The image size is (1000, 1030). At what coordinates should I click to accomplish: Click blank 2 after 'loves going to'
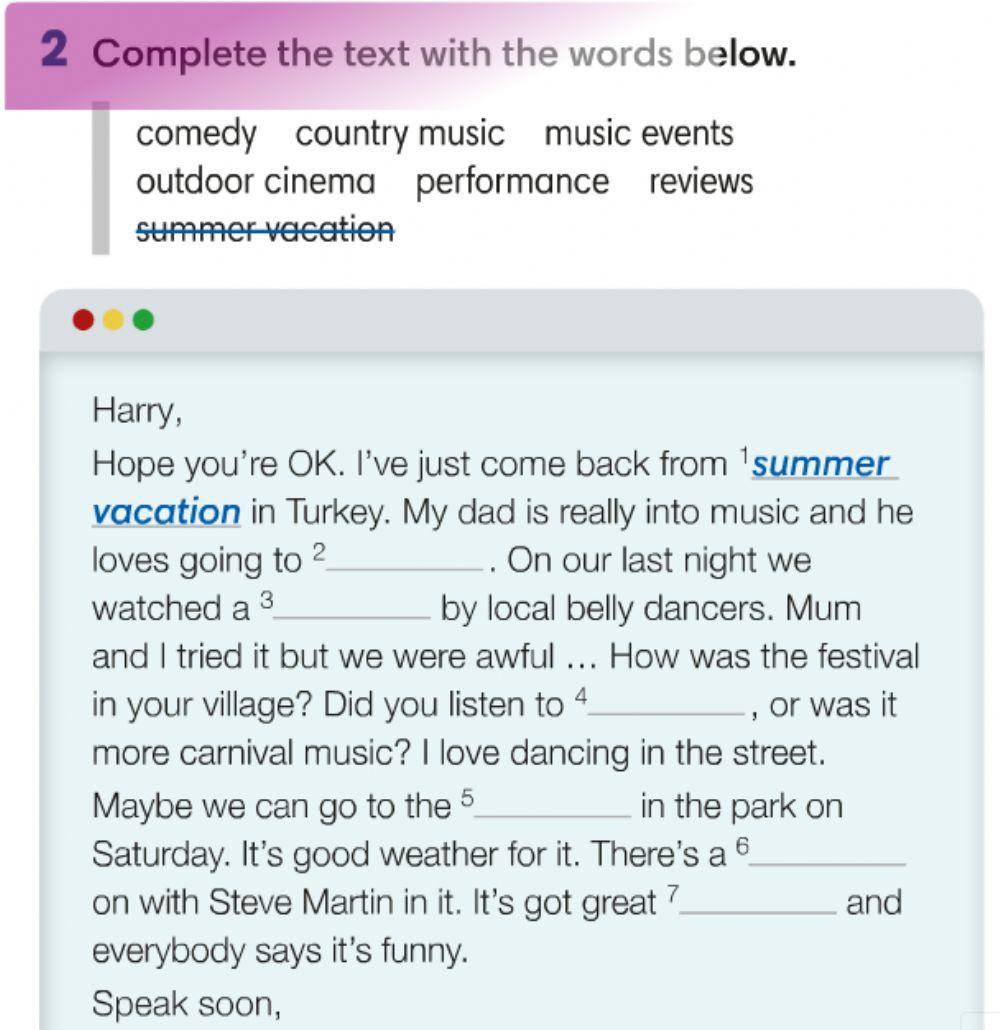tap(406, 560)
